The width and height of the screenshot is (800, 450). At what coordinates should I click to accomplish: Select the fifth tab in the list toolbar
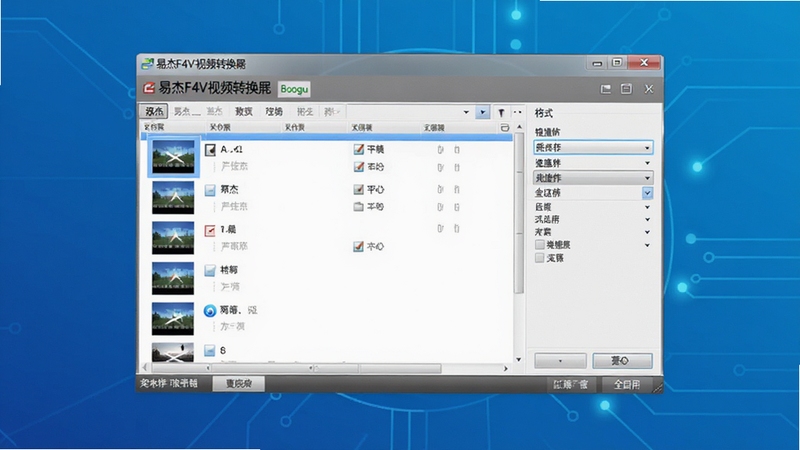coord(274,111)
